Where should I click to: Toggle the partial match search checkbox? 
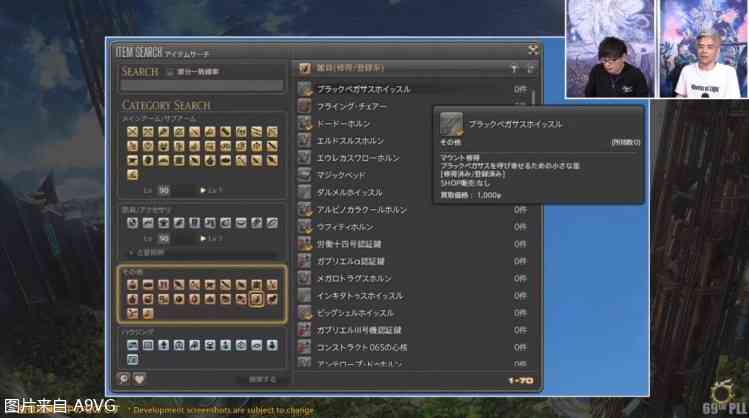pos(170,72)
